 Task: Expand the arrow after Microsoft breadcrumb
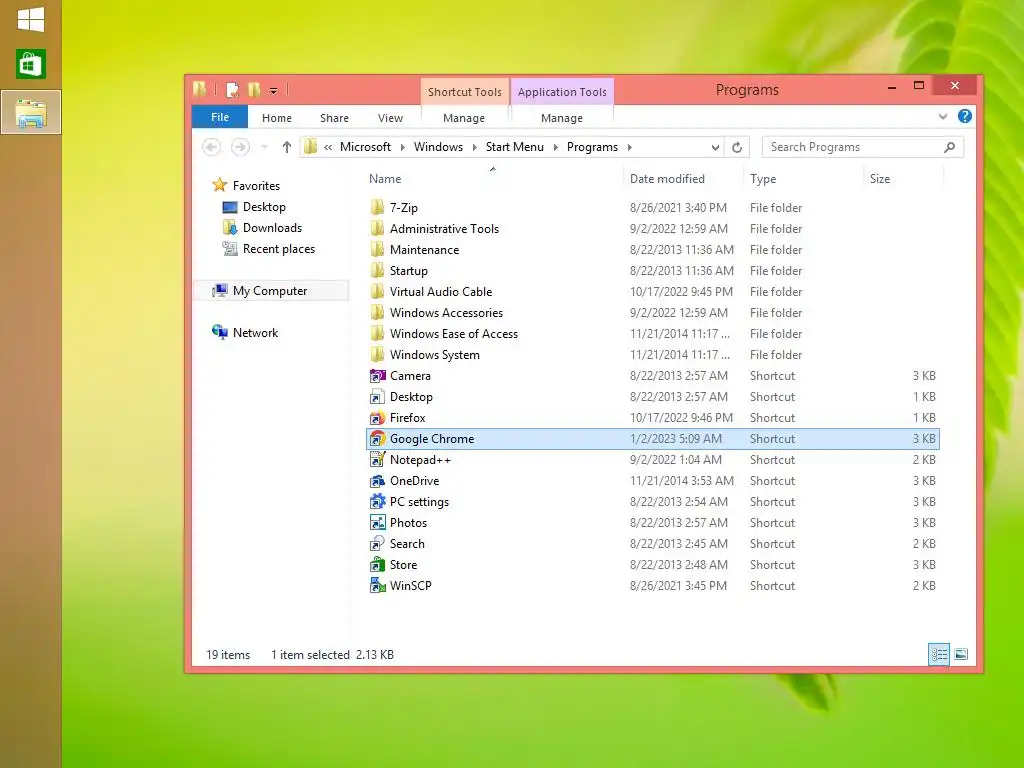[x=402, y=147]
